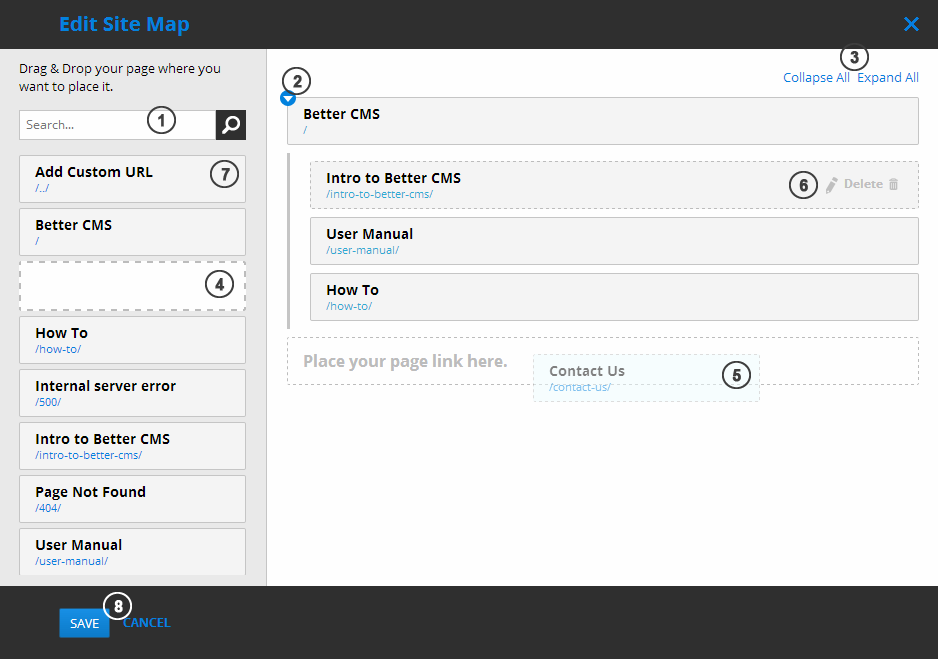
Task: Click Delete on the Intro to Better CMS row
Action: tap(861, 184)
